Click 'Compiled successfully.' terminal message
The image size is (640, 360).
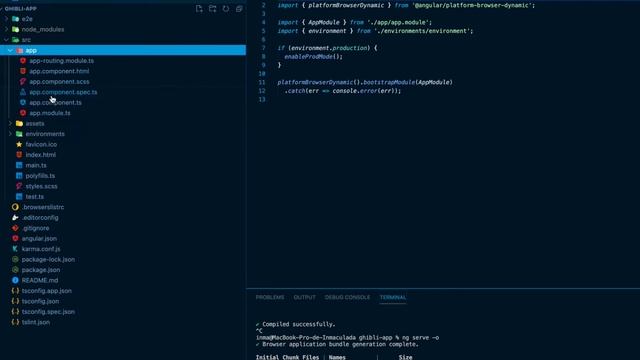click(299, 324)
